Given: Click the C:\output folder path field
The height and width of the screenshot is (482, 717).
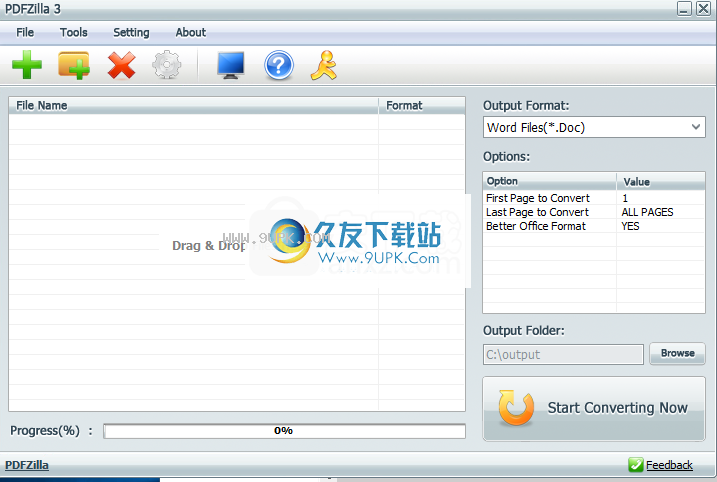Looking at the screenshot, I should (x=563, y=354).
